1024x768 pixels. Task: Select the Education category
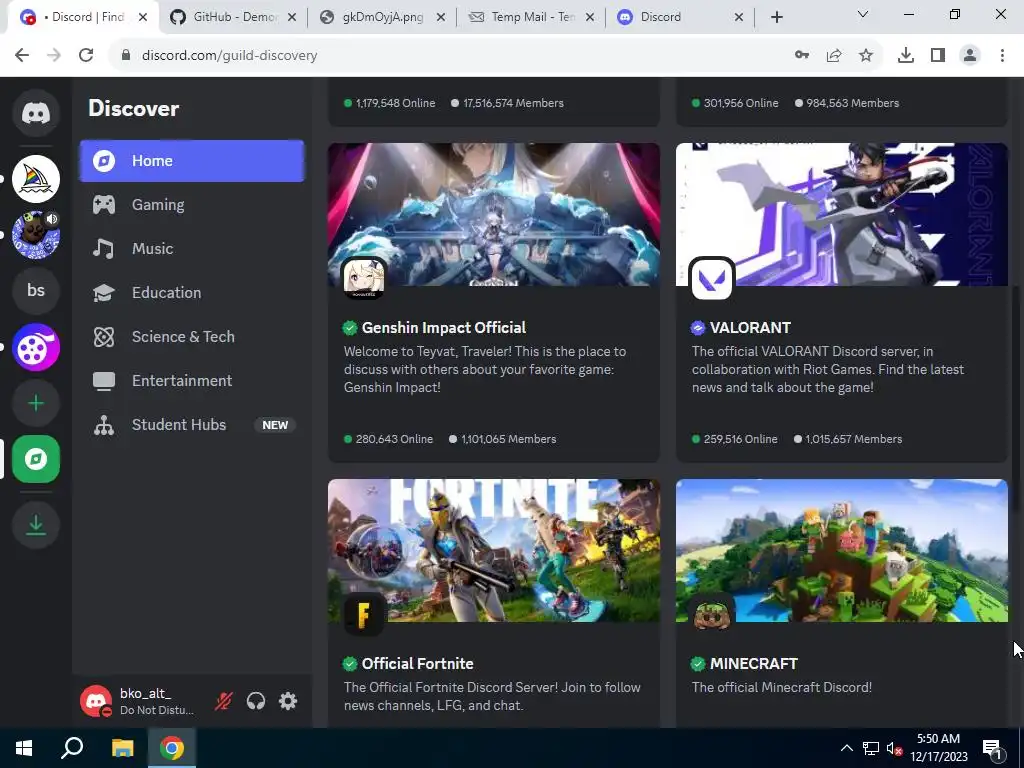click(x=192, y=293)
